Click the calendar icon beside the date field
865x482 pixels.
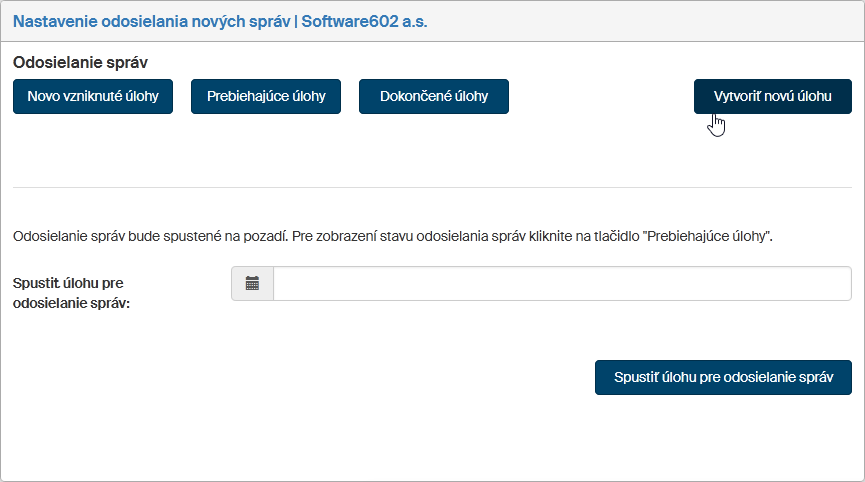(252, 284)
